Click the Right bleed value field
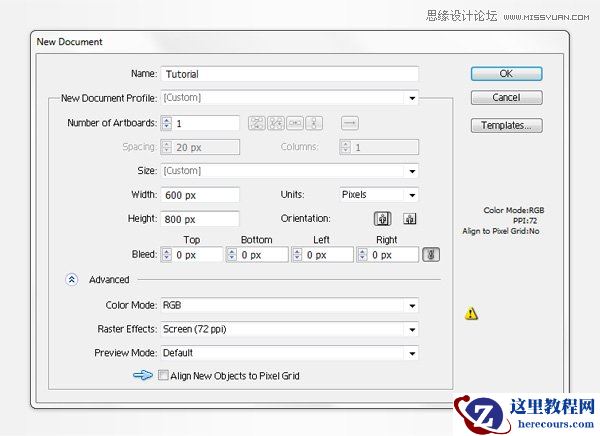This screenshot has width=600, height=436. 394,255
